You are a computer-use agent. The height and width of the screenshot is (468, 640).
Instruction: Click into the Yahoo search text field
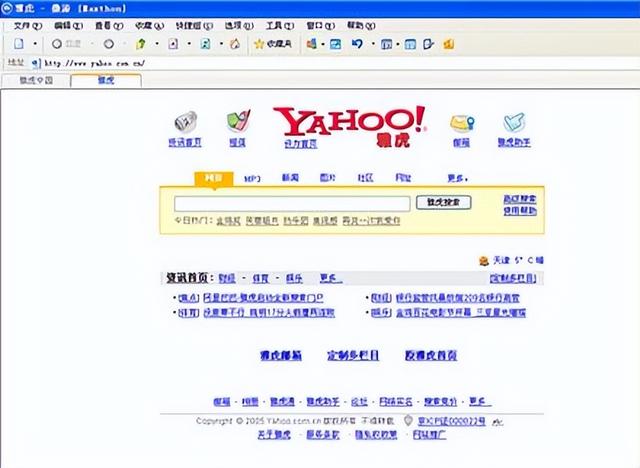(292, 203)
